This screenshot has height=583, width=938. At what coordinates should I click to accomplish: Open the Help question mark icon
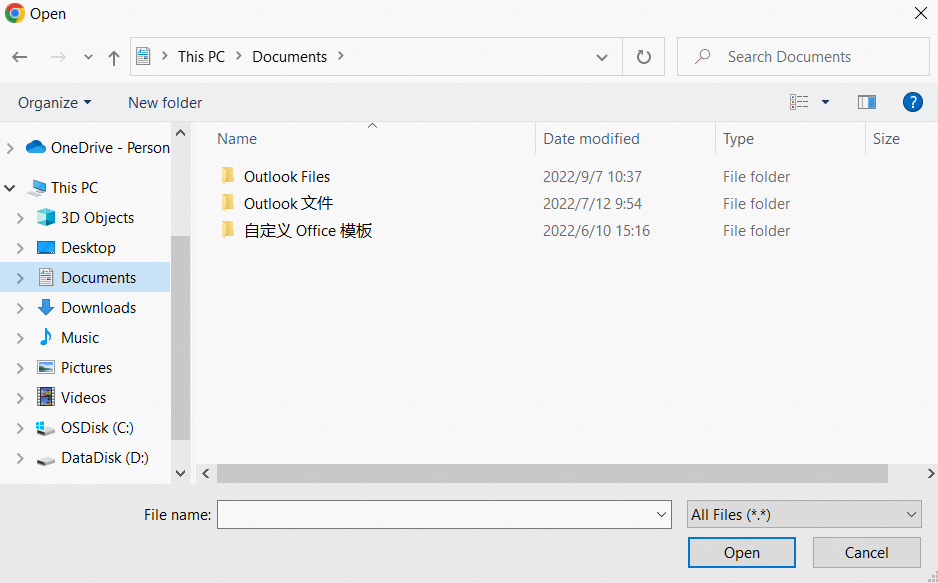coord(912,102)
